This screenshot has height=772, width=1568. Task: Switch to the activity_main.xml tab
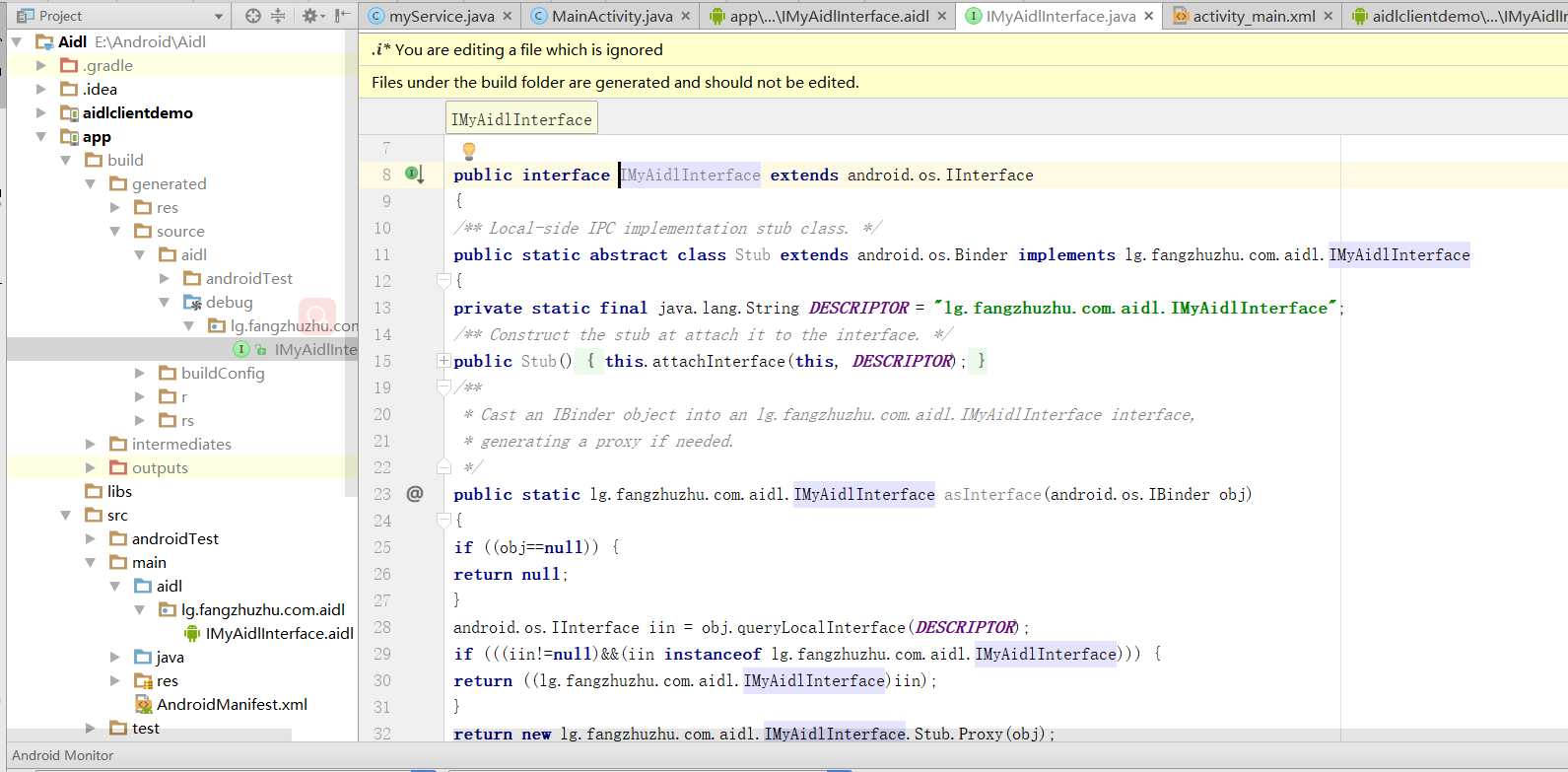click(x=1254, y=16)
